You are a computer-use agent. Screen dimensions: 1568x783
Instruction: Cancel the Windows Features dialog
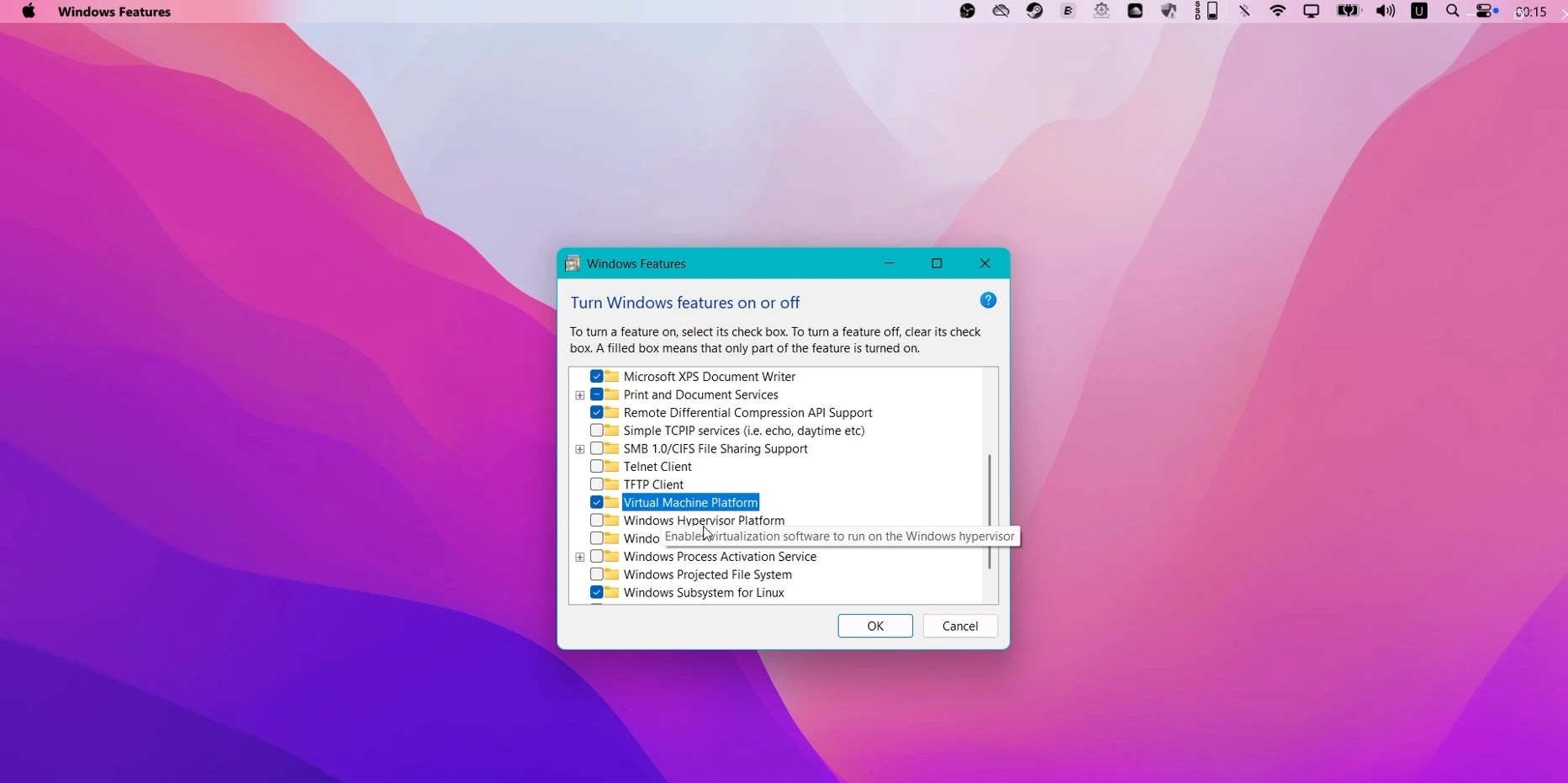pos(960,626)
